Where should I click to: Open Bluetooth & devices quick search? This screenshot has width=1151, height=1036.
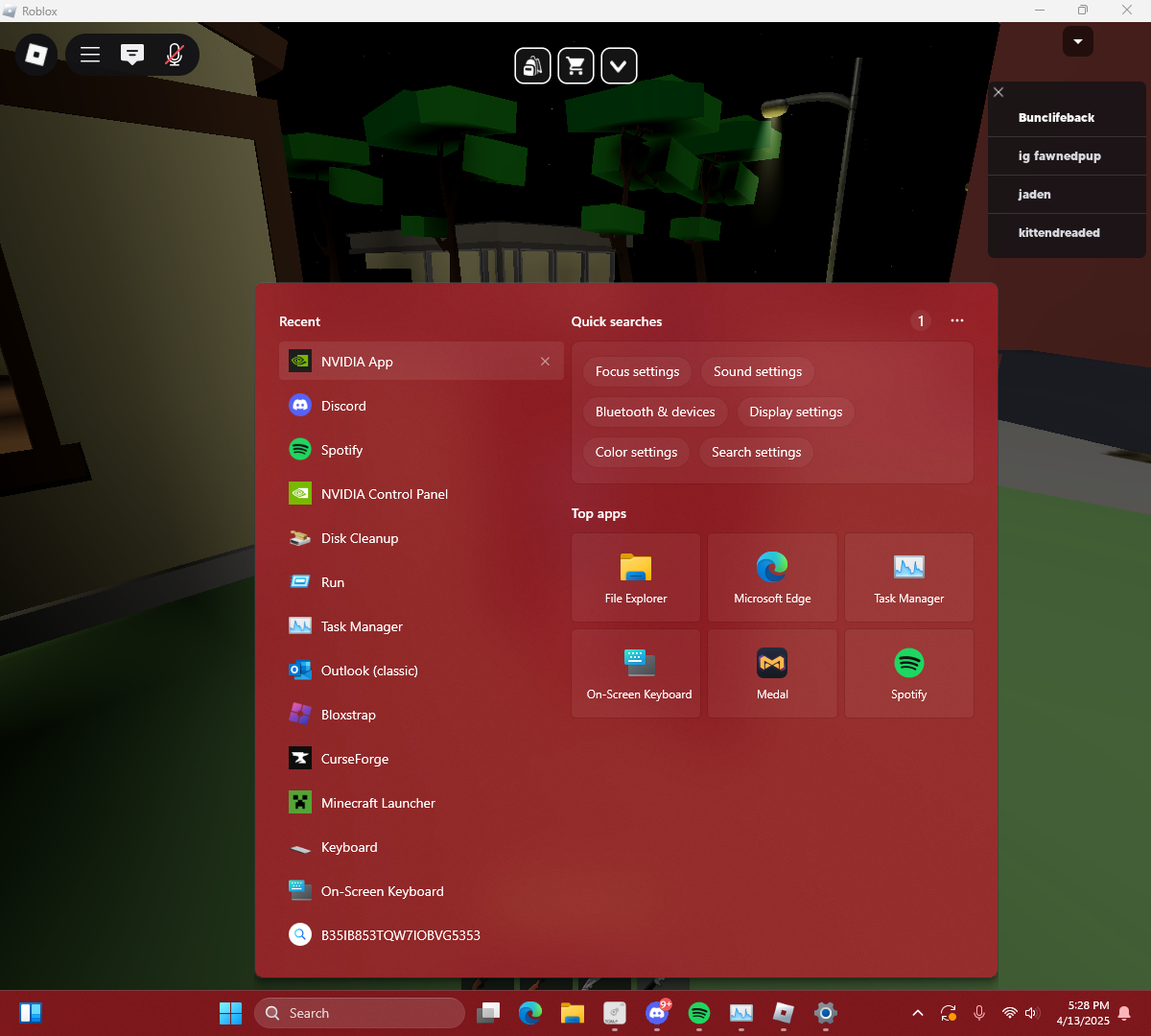[x=655, y=412]
